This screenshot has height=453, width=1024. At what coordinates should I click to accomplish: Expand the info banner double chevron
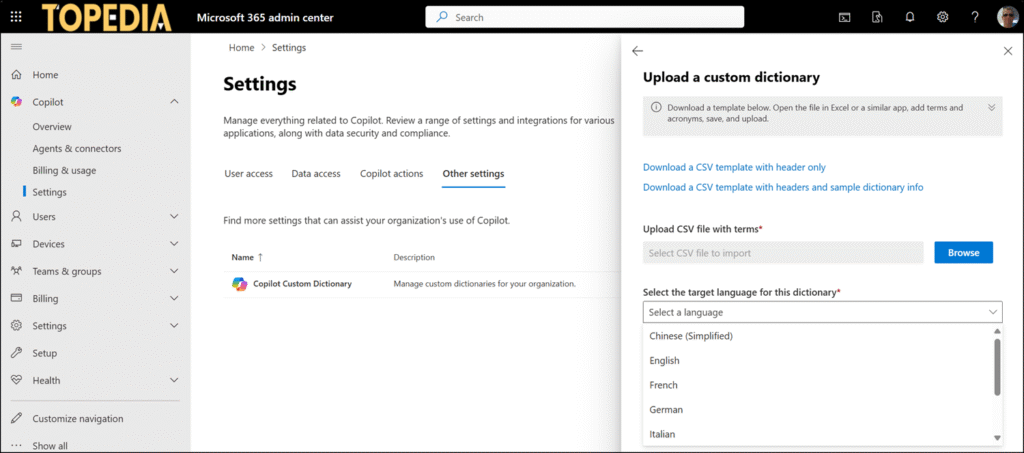(991, 107)
